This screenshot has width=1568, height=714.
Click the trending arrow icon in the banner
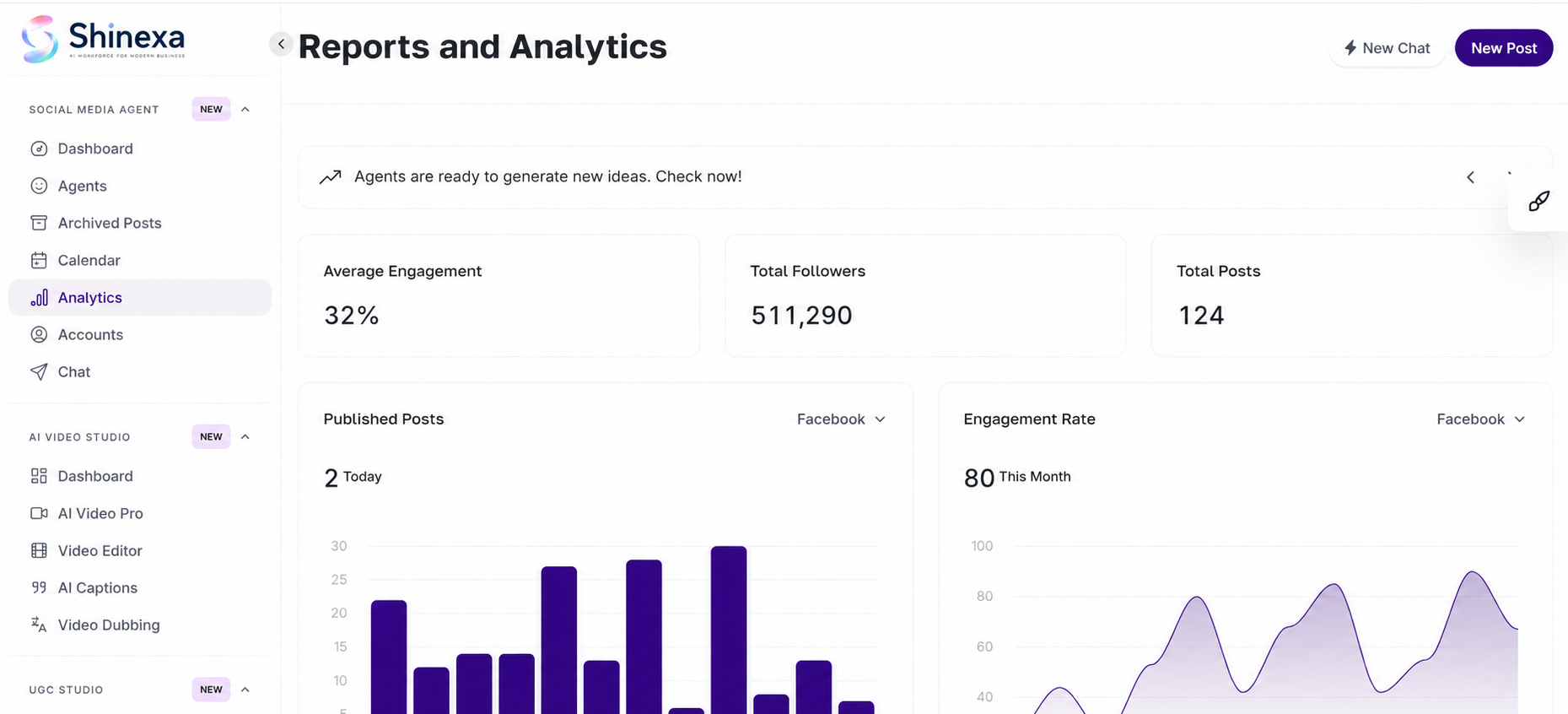pyautogui.click(x=330, y=176)
